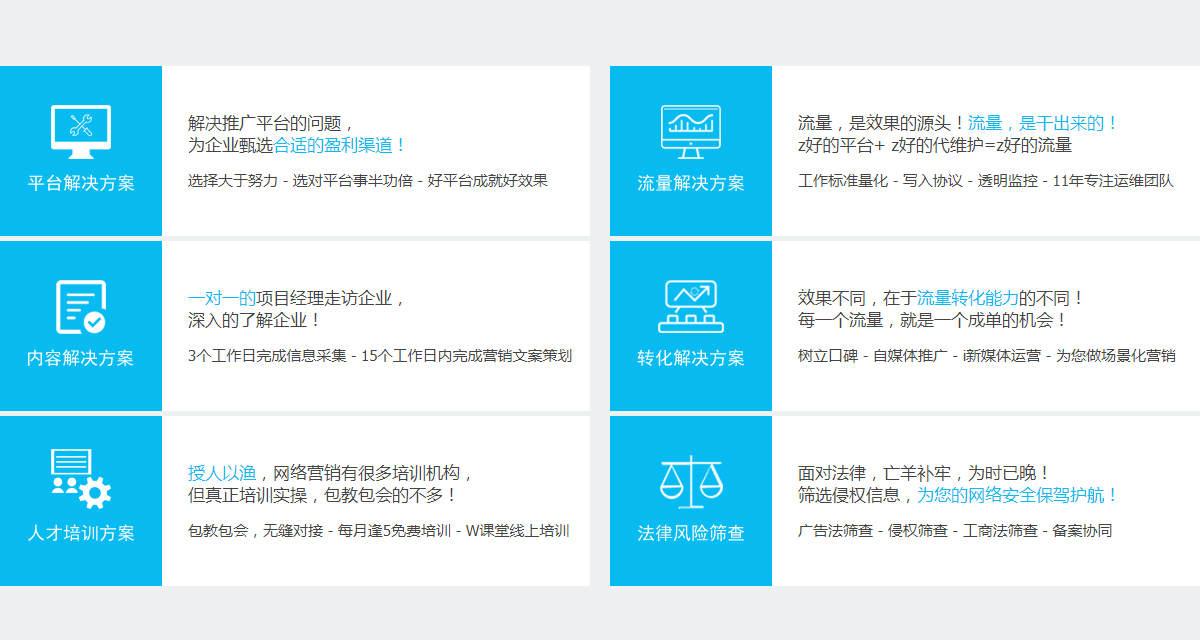Click the highlighted 一对一的 text

pyautogui.click(x=222, y=298)
